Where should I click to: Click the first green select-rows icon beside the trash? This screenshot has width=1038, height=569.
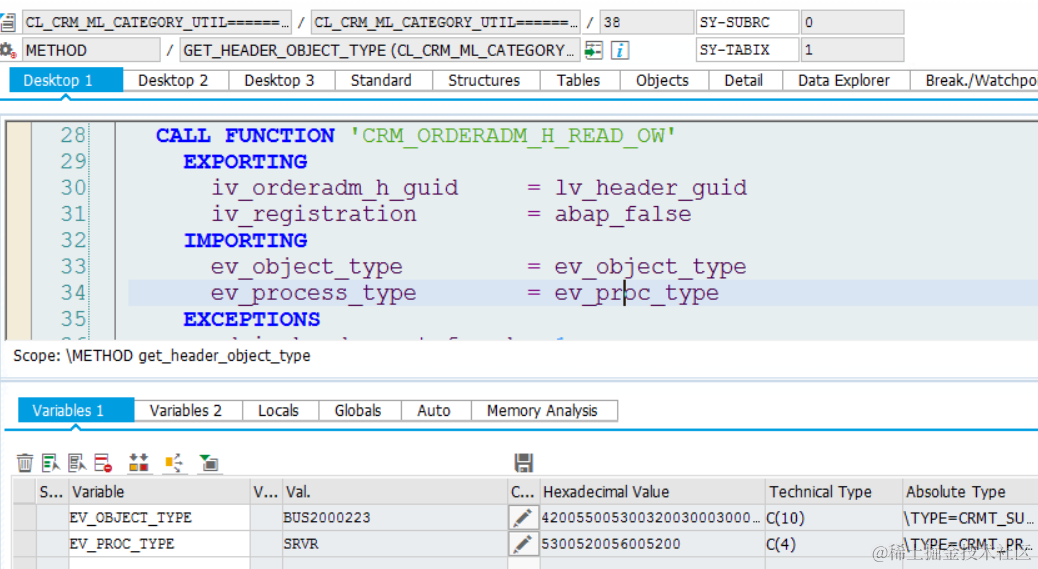(x=50, y=462)
